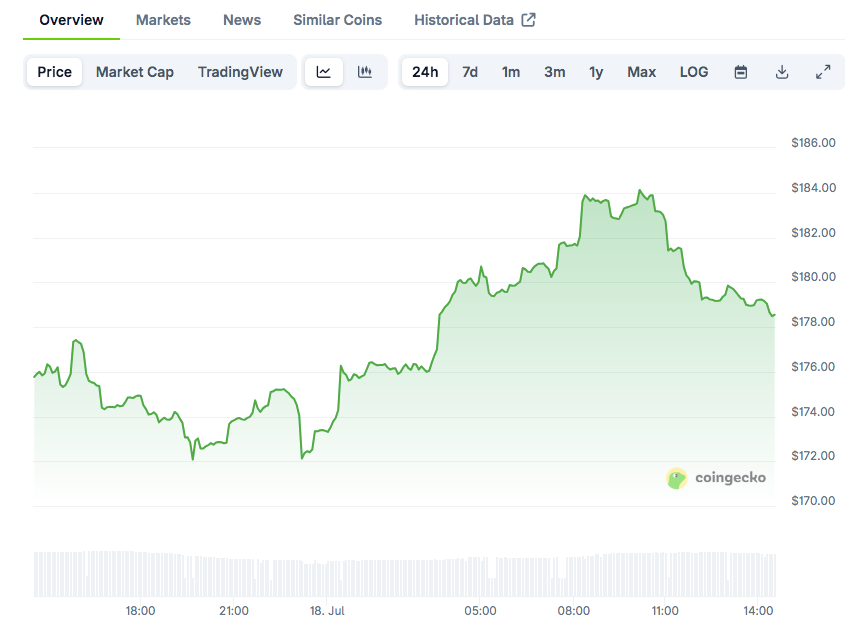
Task: Choose the 1m time range
Action: [511, 72]
